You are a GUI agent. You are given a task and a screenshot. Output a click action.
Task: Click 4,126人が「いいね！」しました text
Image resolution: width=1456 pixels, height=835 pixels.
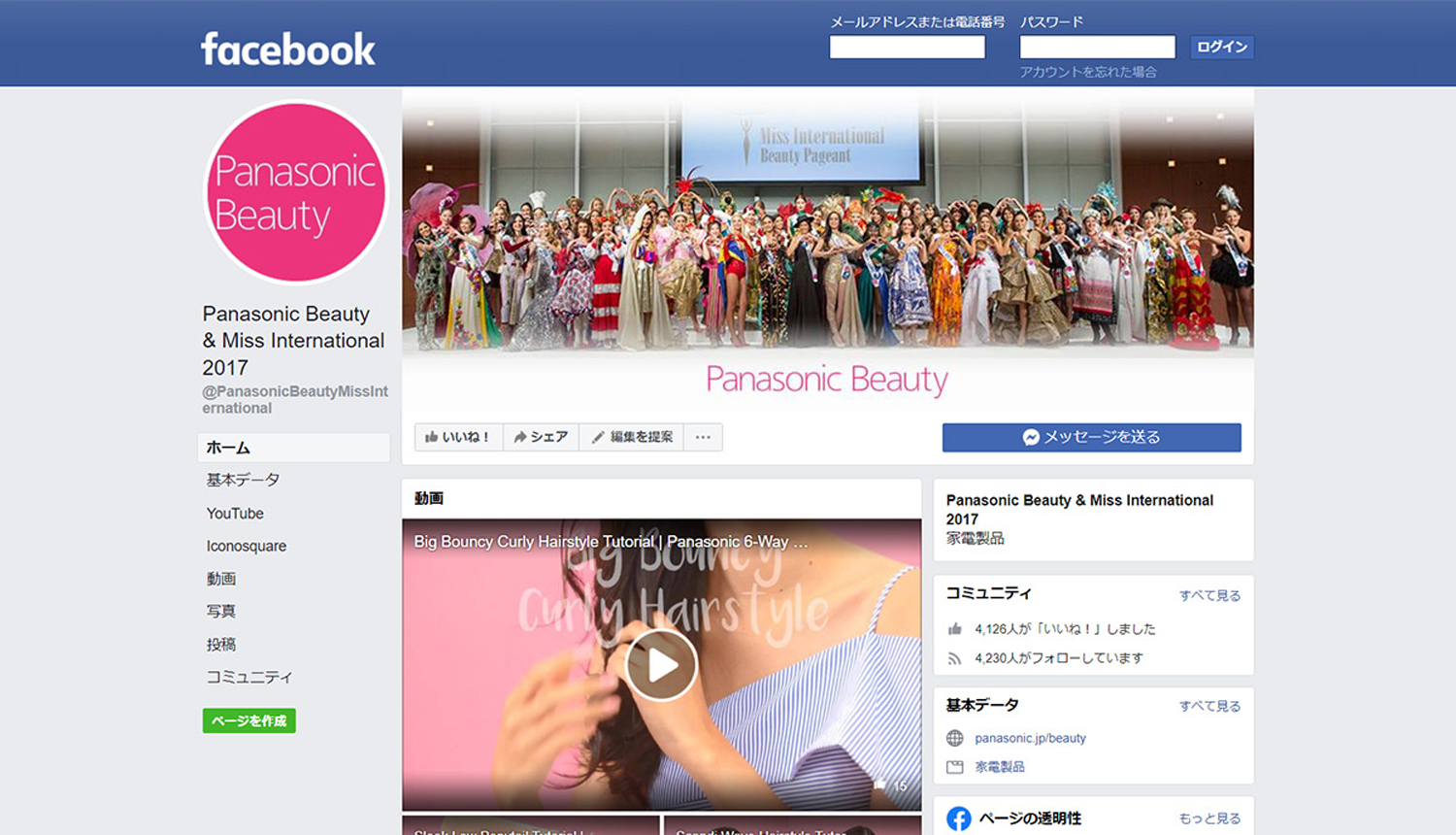tap(1065, 629)
